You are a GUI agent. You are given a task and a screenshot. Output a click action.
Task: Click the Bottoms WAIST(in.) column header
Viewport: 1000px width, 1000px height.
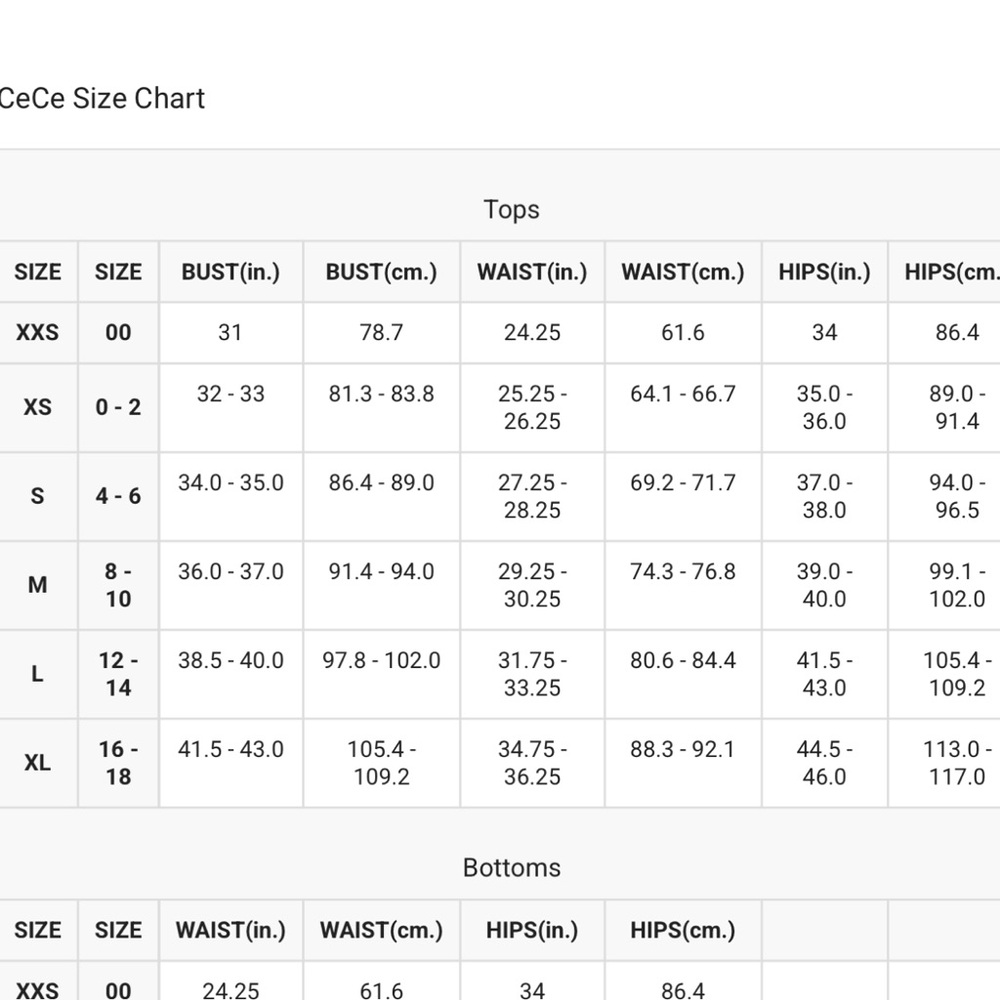[x=231, y=930]
